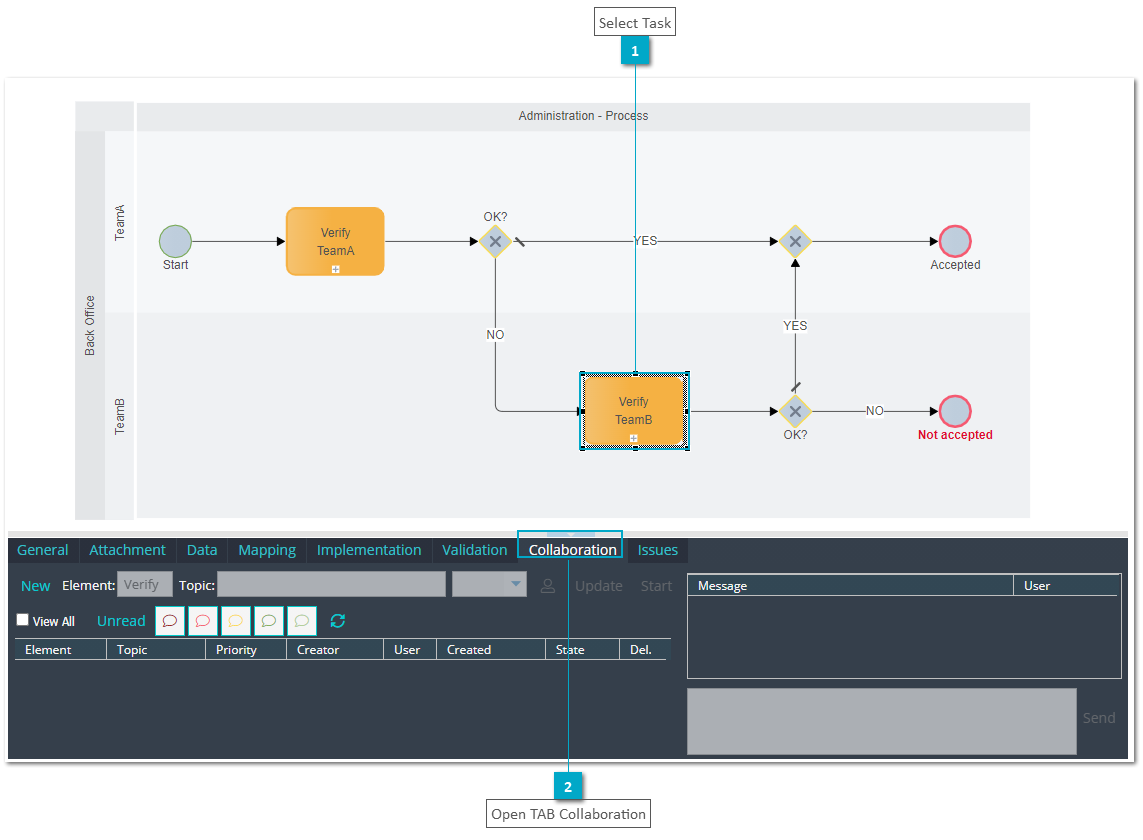Click the Element field showing Verify
This screenshot has width=1143, height=840.
pyautogui.click(x=145, y=584)
